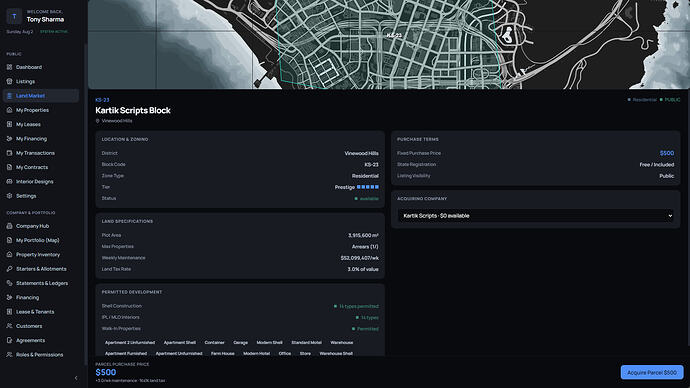Go to Company Hub link

point(40,226)
